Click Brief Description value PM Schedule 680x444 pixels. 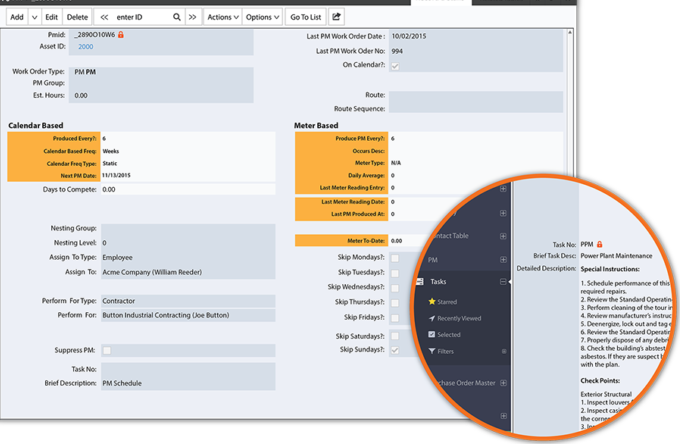[122, 383]
